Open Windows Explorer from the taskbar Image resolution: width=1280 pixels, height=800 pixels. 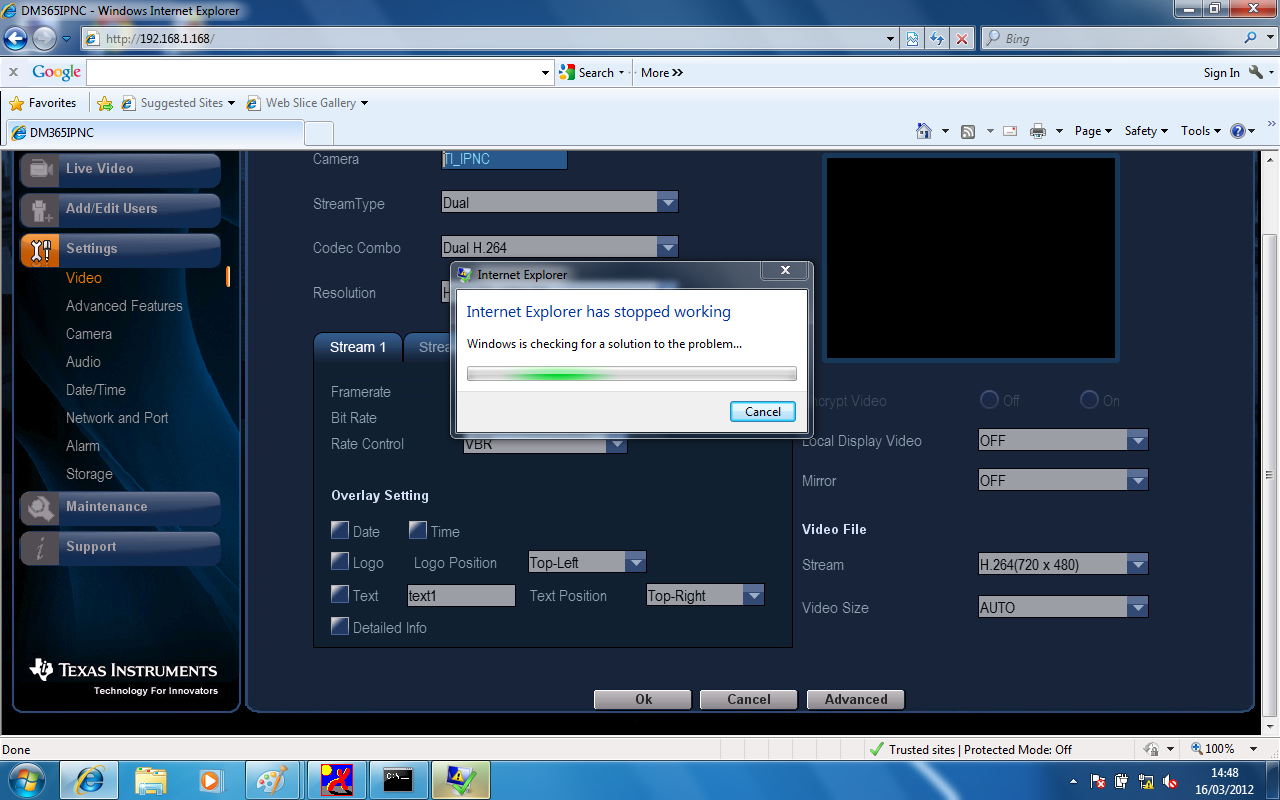pos(151,779)
